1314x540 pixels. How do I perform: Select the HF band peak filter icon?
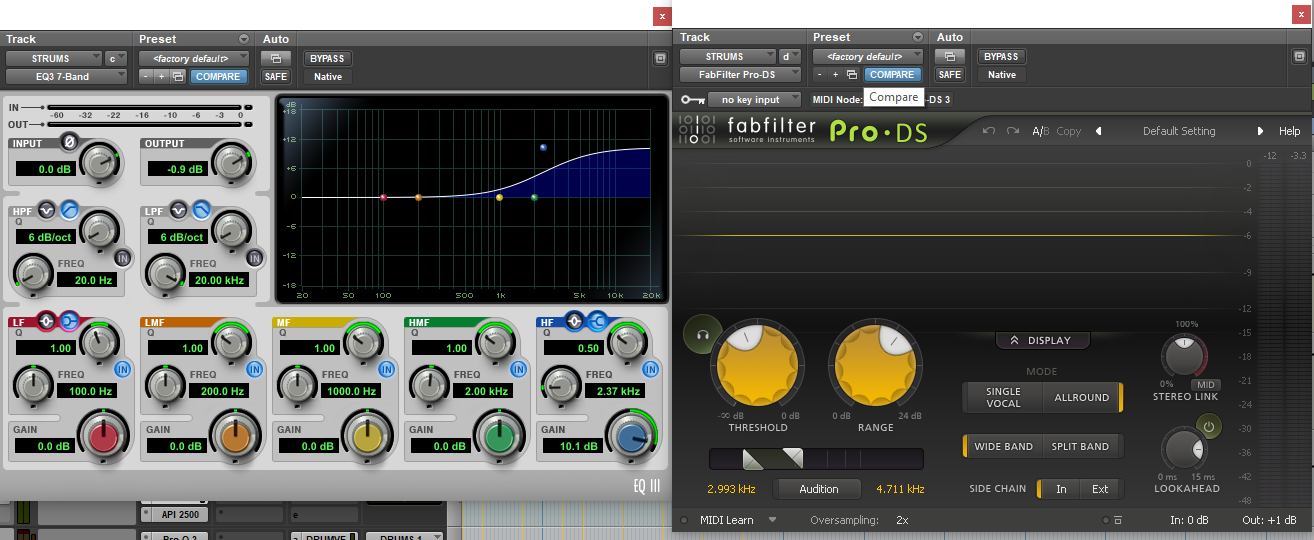click(575, 321)
